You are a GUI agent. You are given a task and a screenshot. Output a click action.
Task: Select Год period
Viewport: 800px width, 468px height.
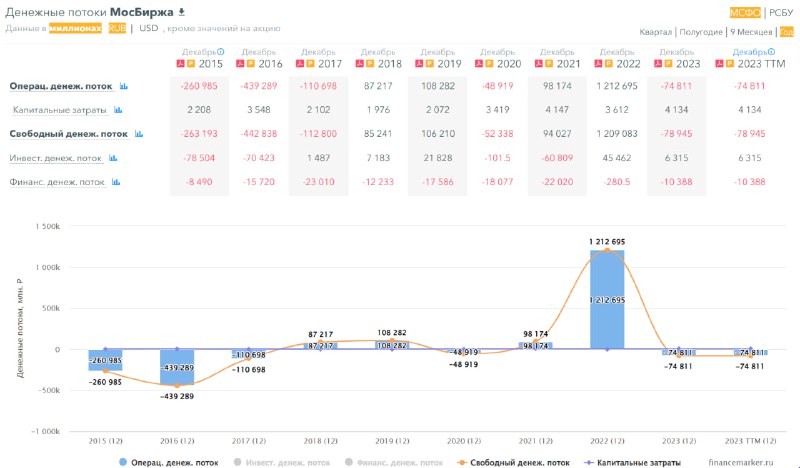point(786,32)
